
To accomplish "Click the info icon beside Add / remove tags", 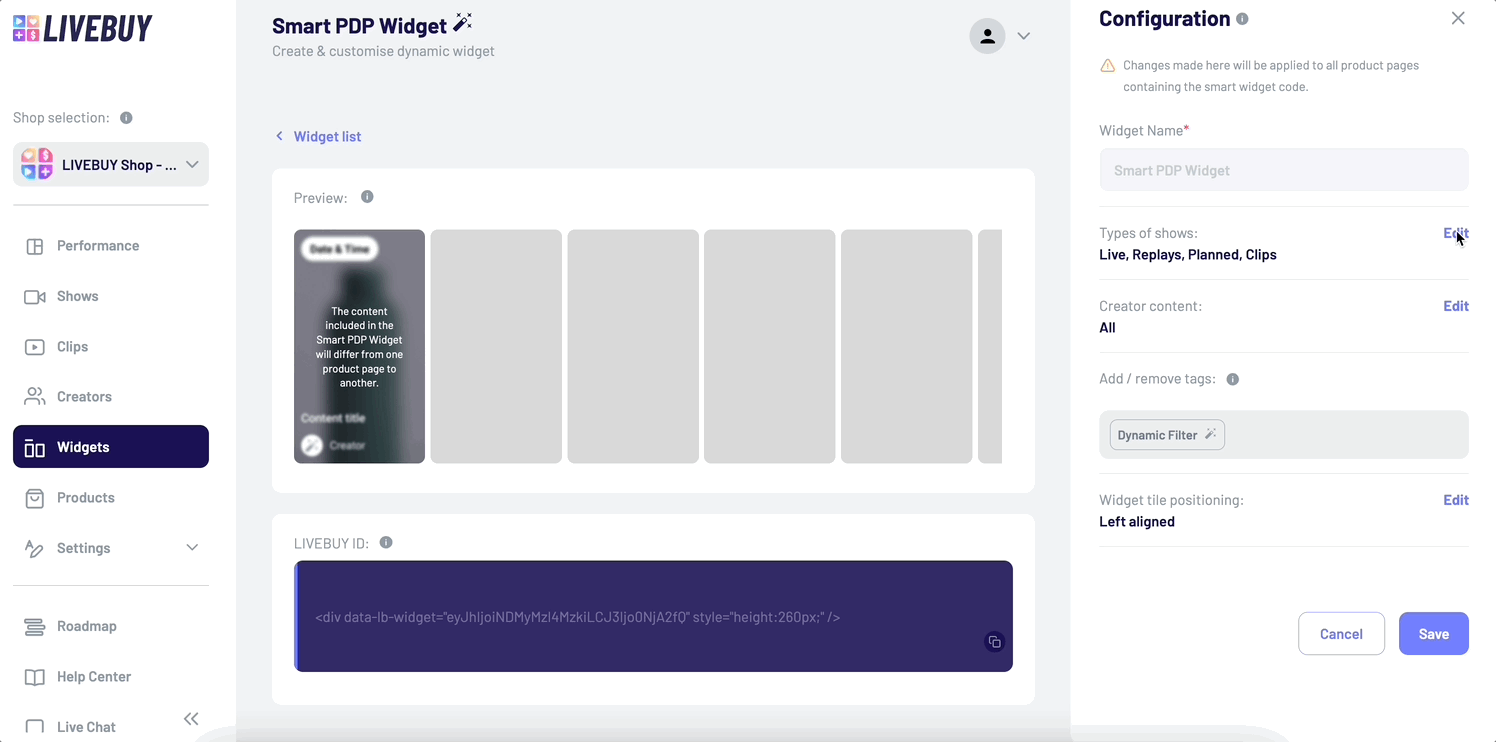I will 1232,379.
